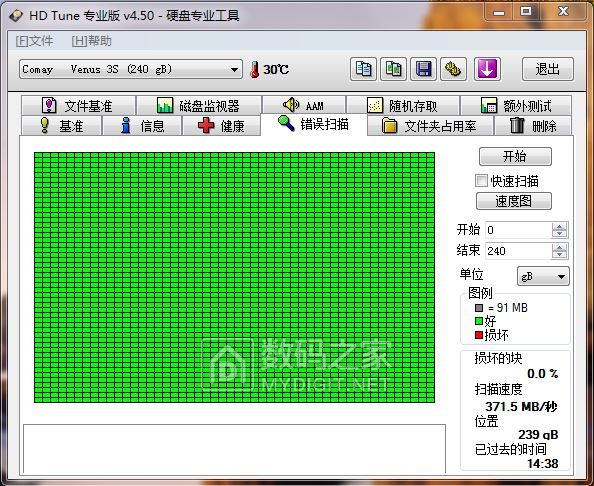Click the purple minimize-to-tray arrow icon
Image resolution: width=594 pixels, height=486 pixels.
click(x=487, y=69)
